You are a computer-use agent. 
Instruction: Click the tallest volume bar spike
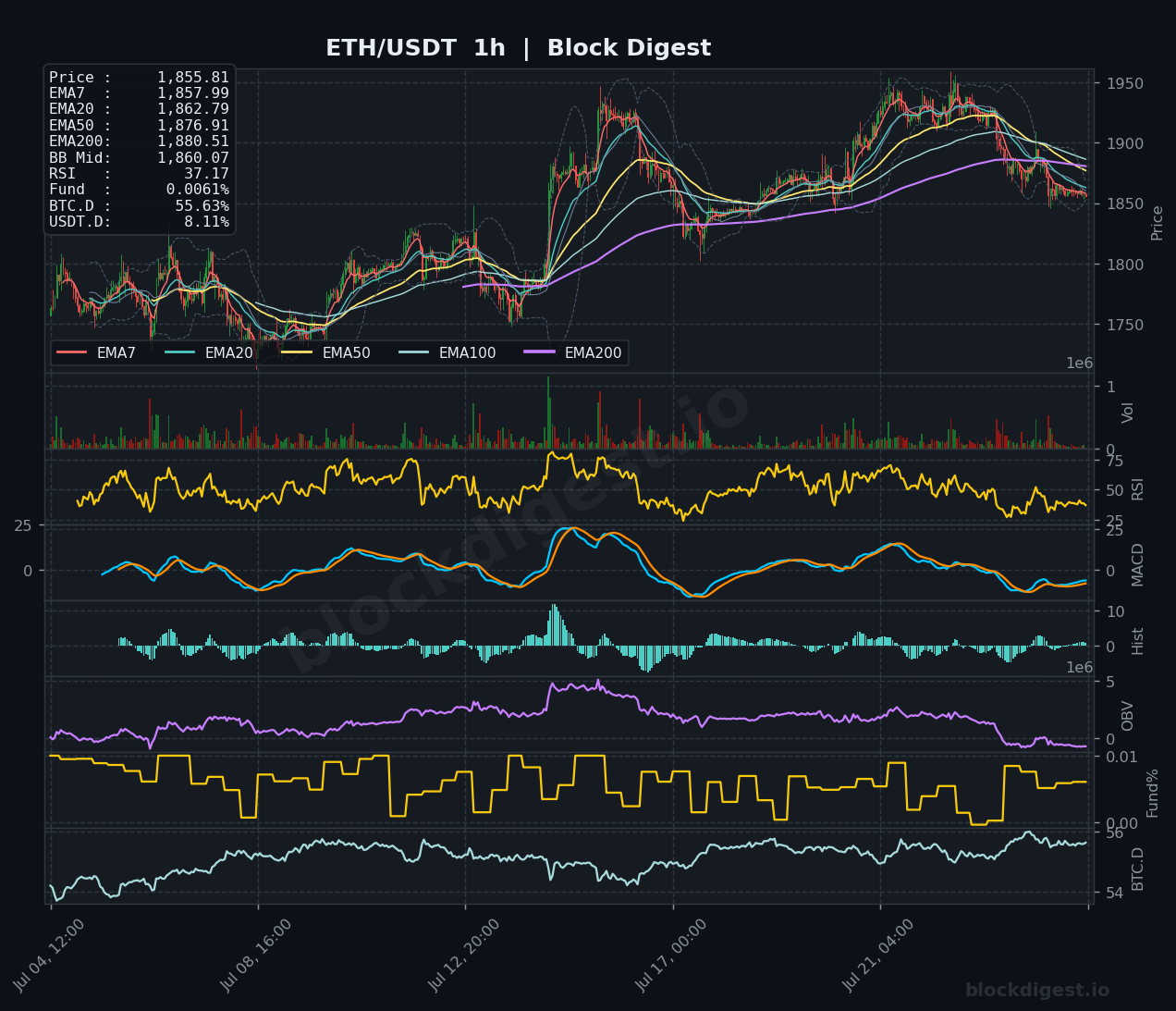coord(548,413)
